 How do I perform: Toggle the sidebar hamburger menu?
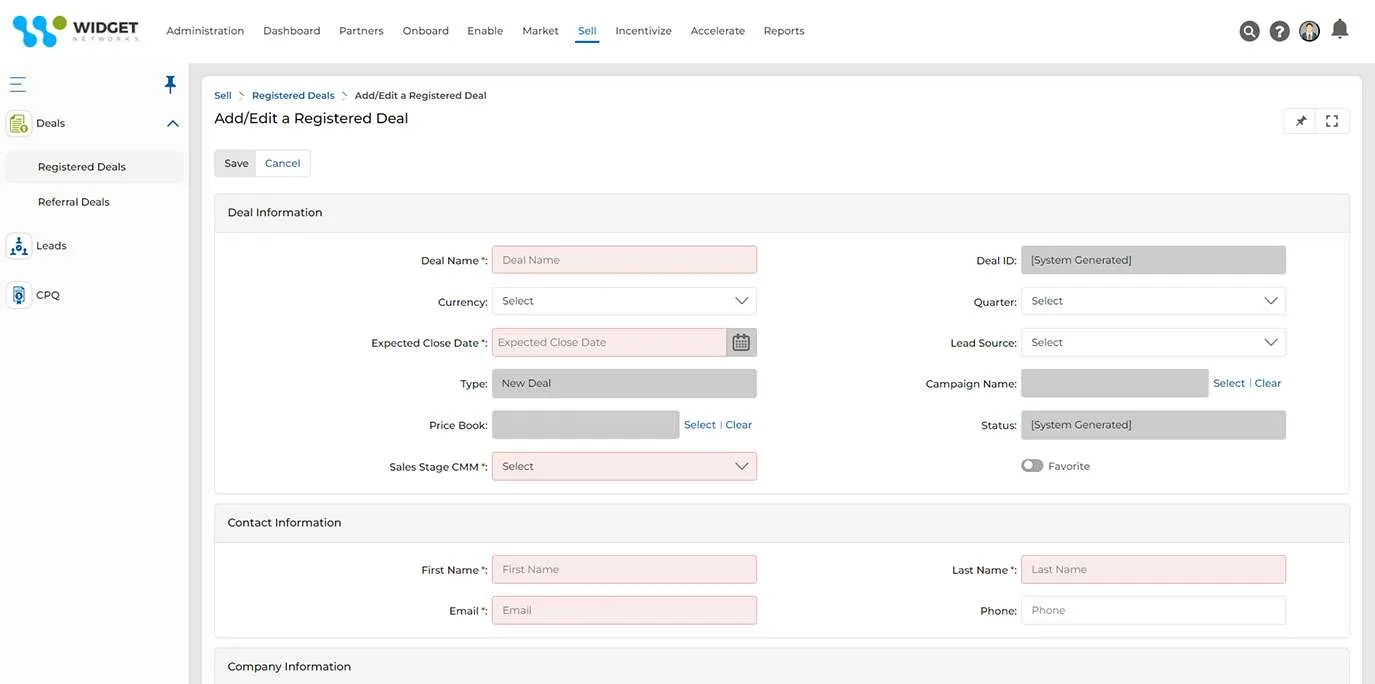point(18,84)
